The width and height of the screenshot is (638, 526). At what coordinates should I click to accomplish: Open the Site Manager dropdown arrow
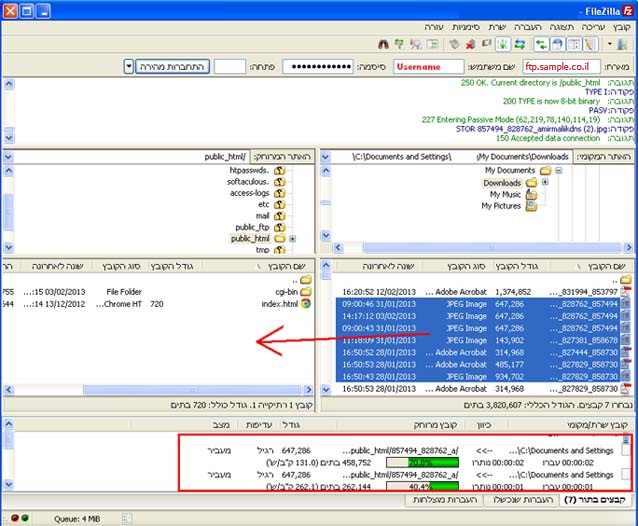click(x=610, y=44)
